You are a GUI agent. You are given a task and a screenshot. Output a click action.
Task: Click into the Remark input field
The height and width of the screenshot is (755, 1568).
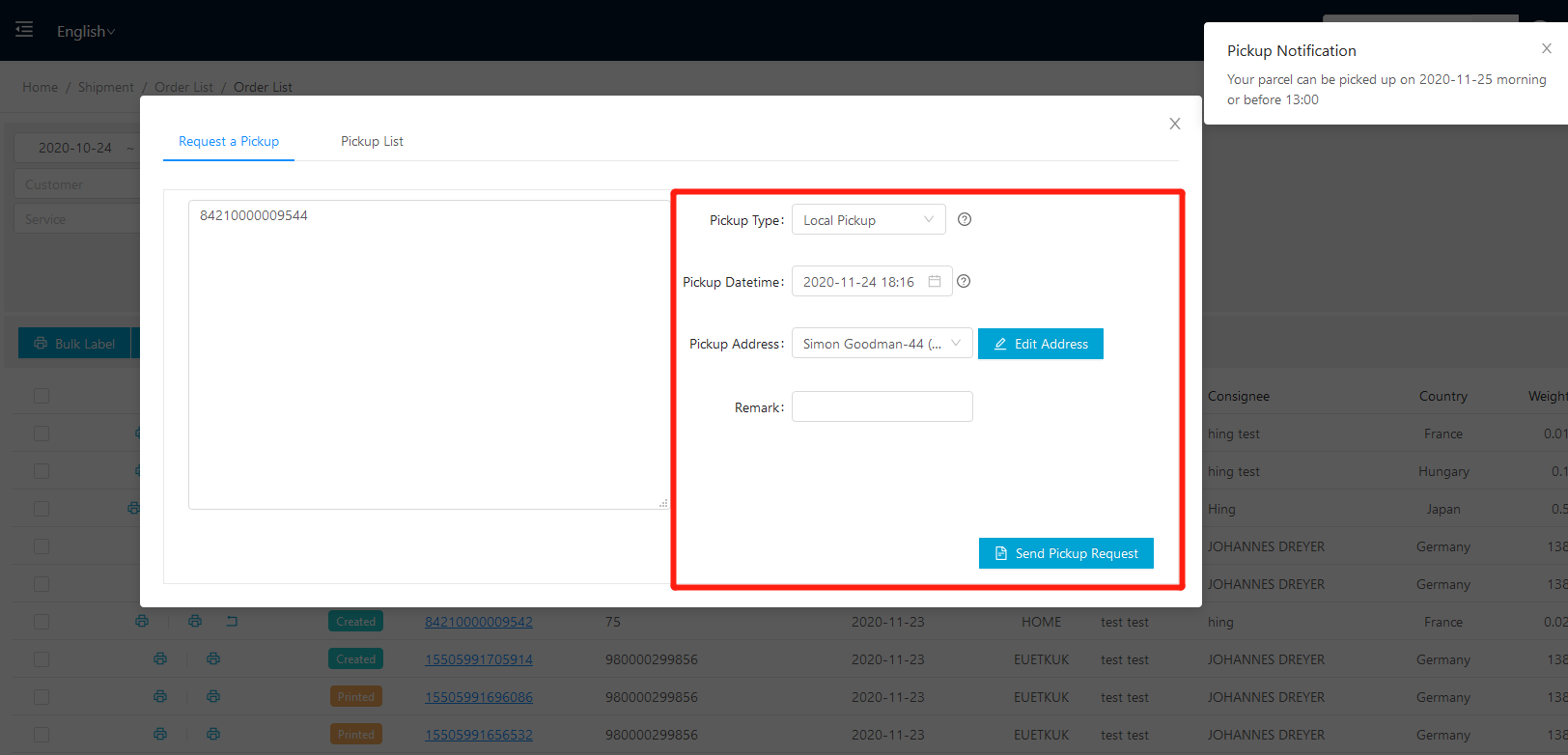[x=882, y=407]
